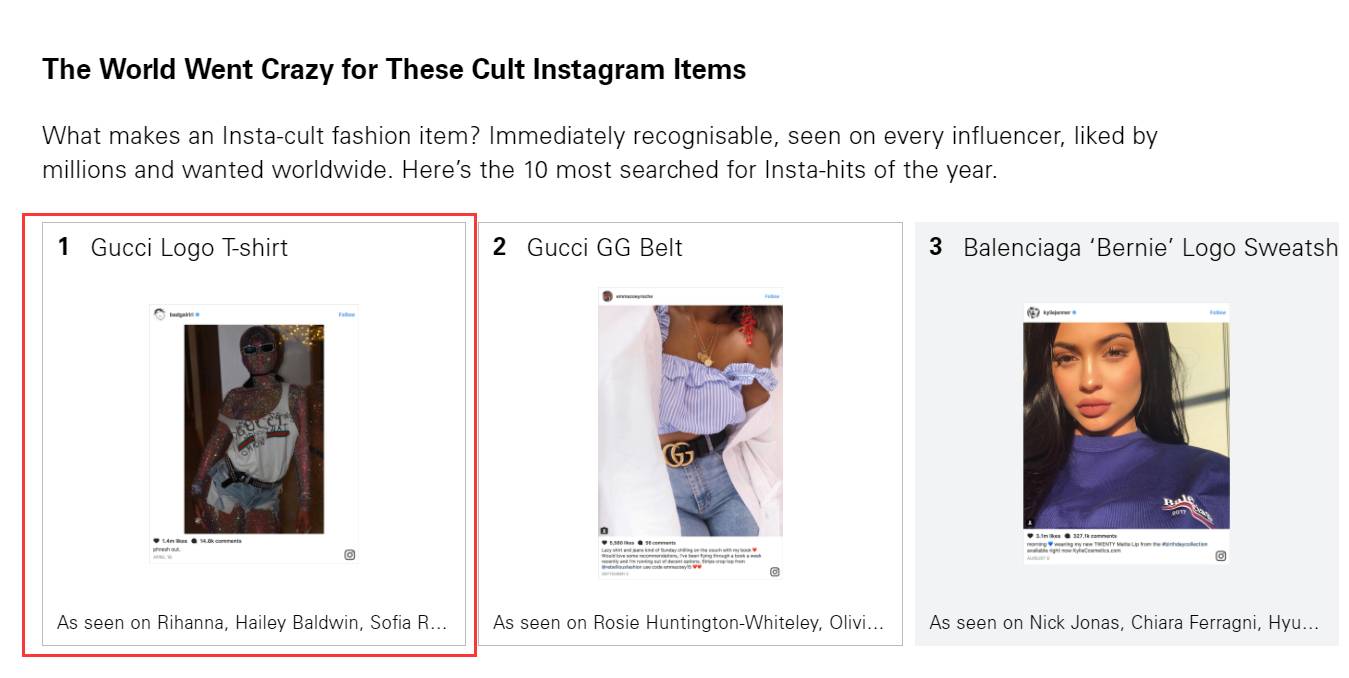Image resolution: width=1349 pixels, height=678 pixels.
Task: Like badgalriri's post using the heart icon
Action: click(157, 539)
